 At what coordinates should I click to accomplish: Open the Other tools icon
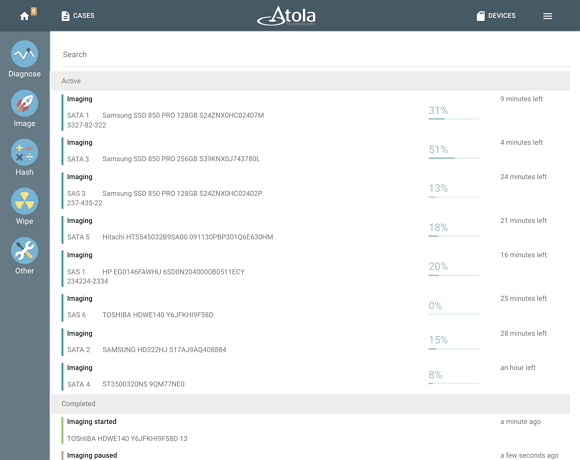point(24,250)
